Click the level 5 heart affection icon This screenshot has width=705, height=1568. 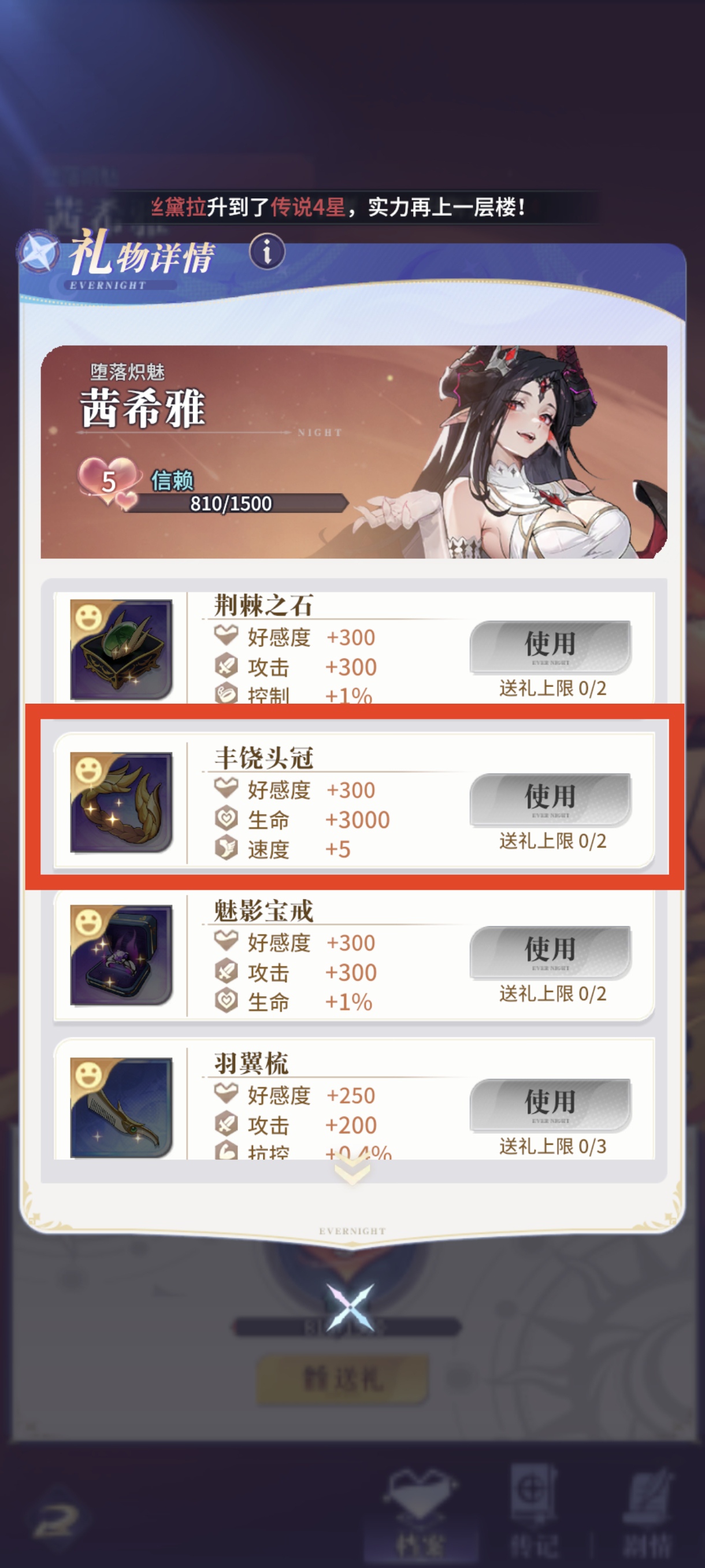click(107, 482)
